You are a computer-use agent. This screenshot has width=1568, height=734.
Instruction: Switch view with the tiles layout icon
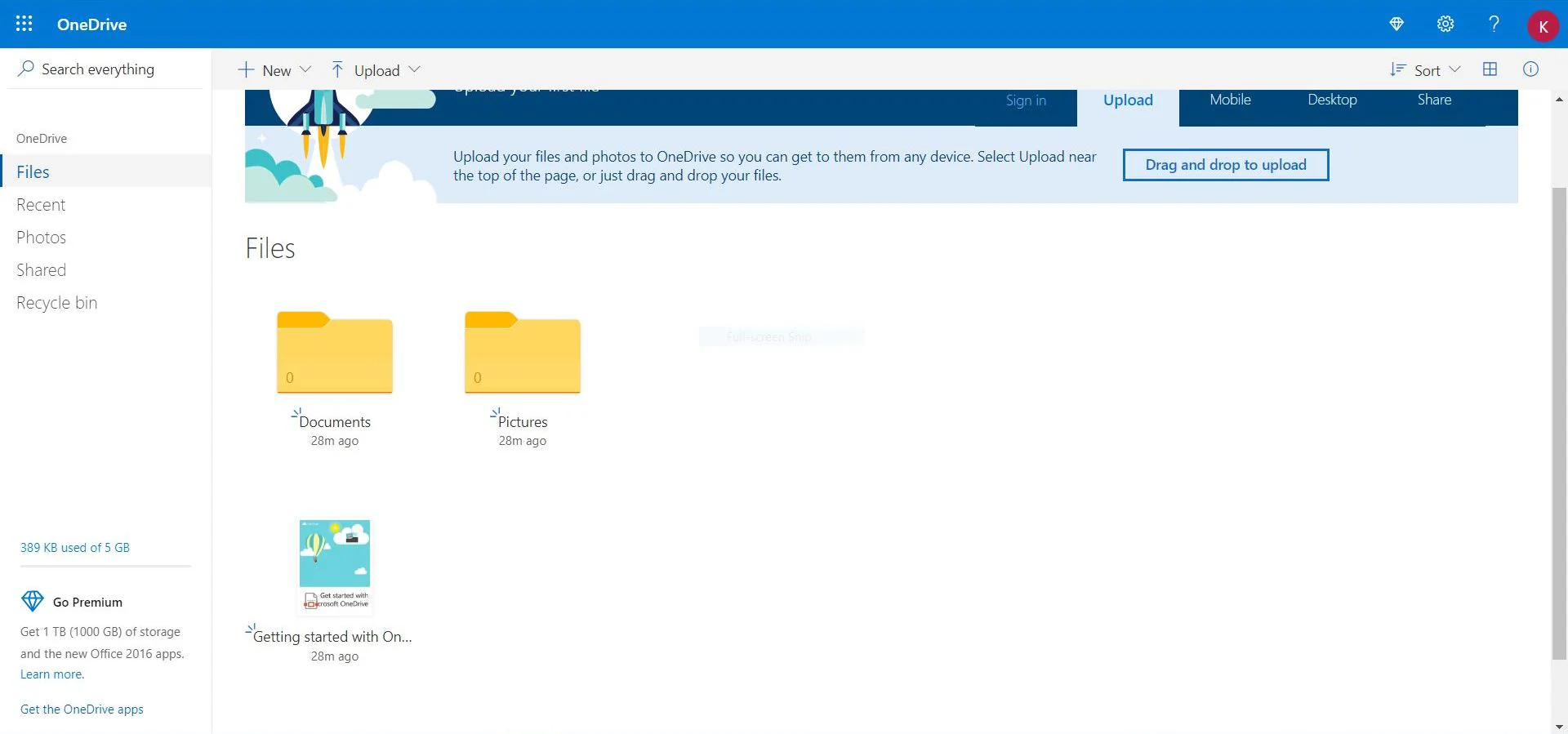[1490, 69]
